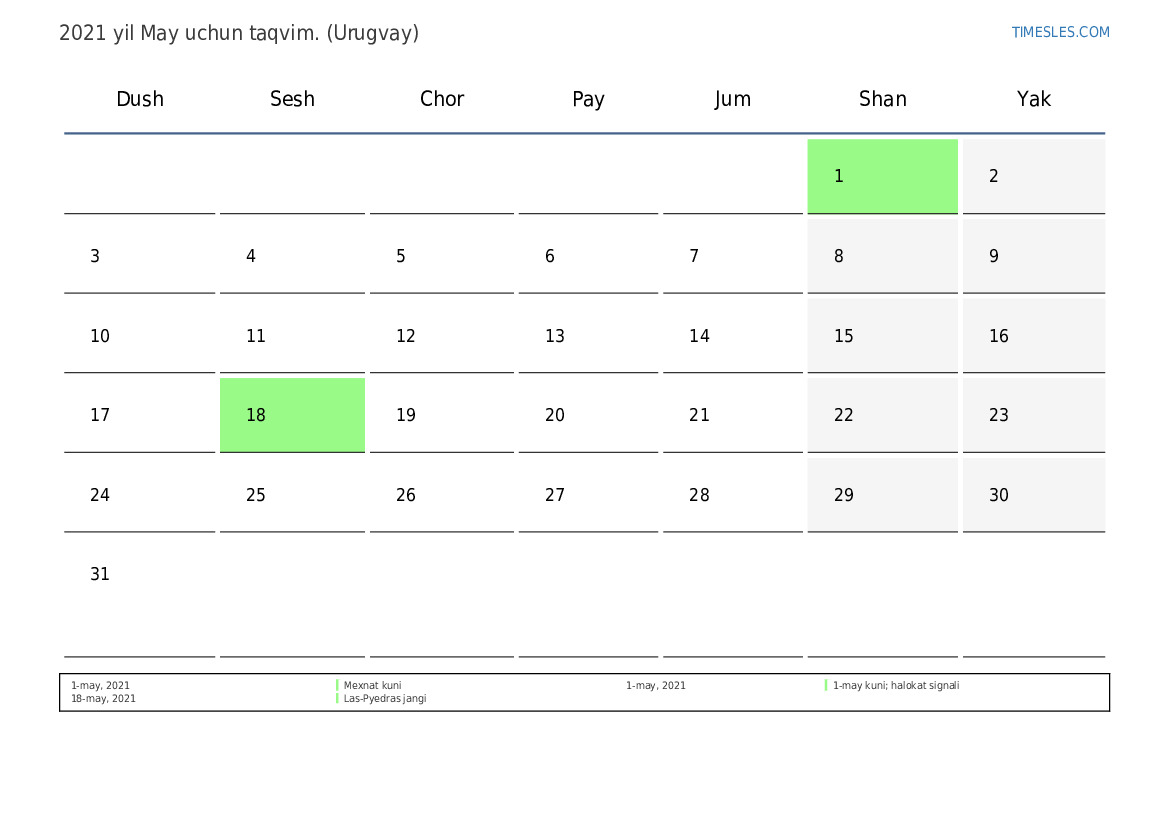Select day 15 in the calendar
Screen dimensions: 1169x827
coord(883,336)
